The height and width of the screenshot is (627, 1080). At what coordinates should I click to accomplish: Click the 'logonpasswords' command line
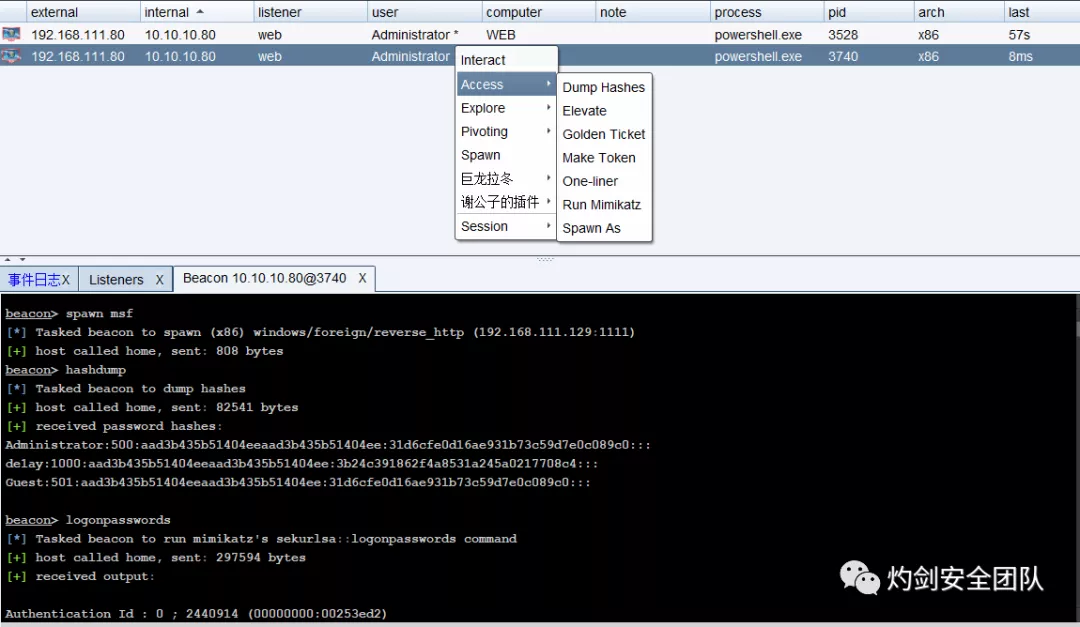click(x=87, y=520)
